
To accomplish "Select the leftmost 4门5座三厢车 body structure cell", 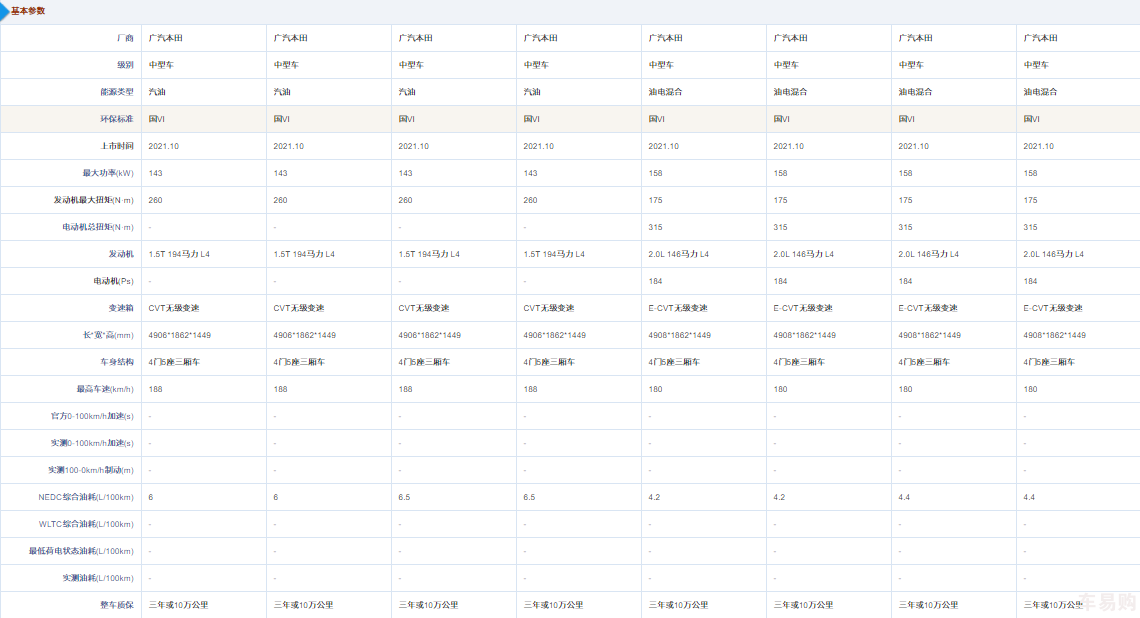I will pos(174,362).
